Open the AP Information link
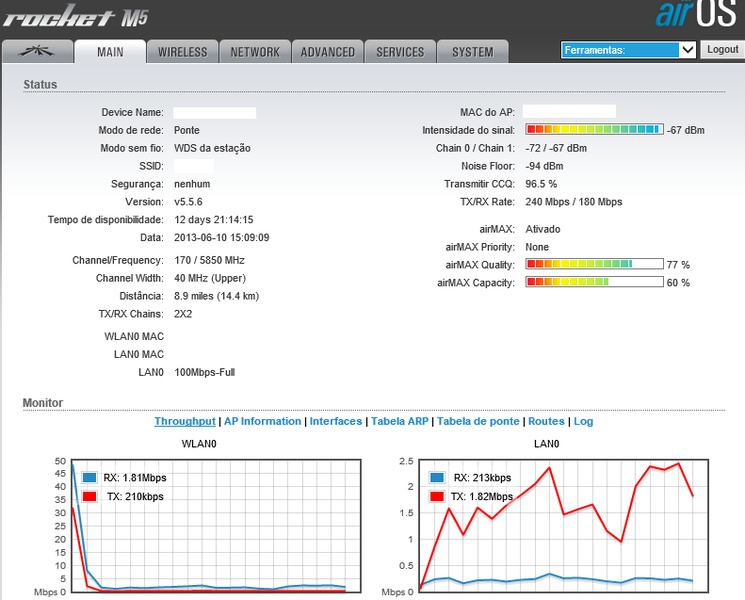Image resolution: width=745 pixels, height=600 pixels. tap(262, 421)
